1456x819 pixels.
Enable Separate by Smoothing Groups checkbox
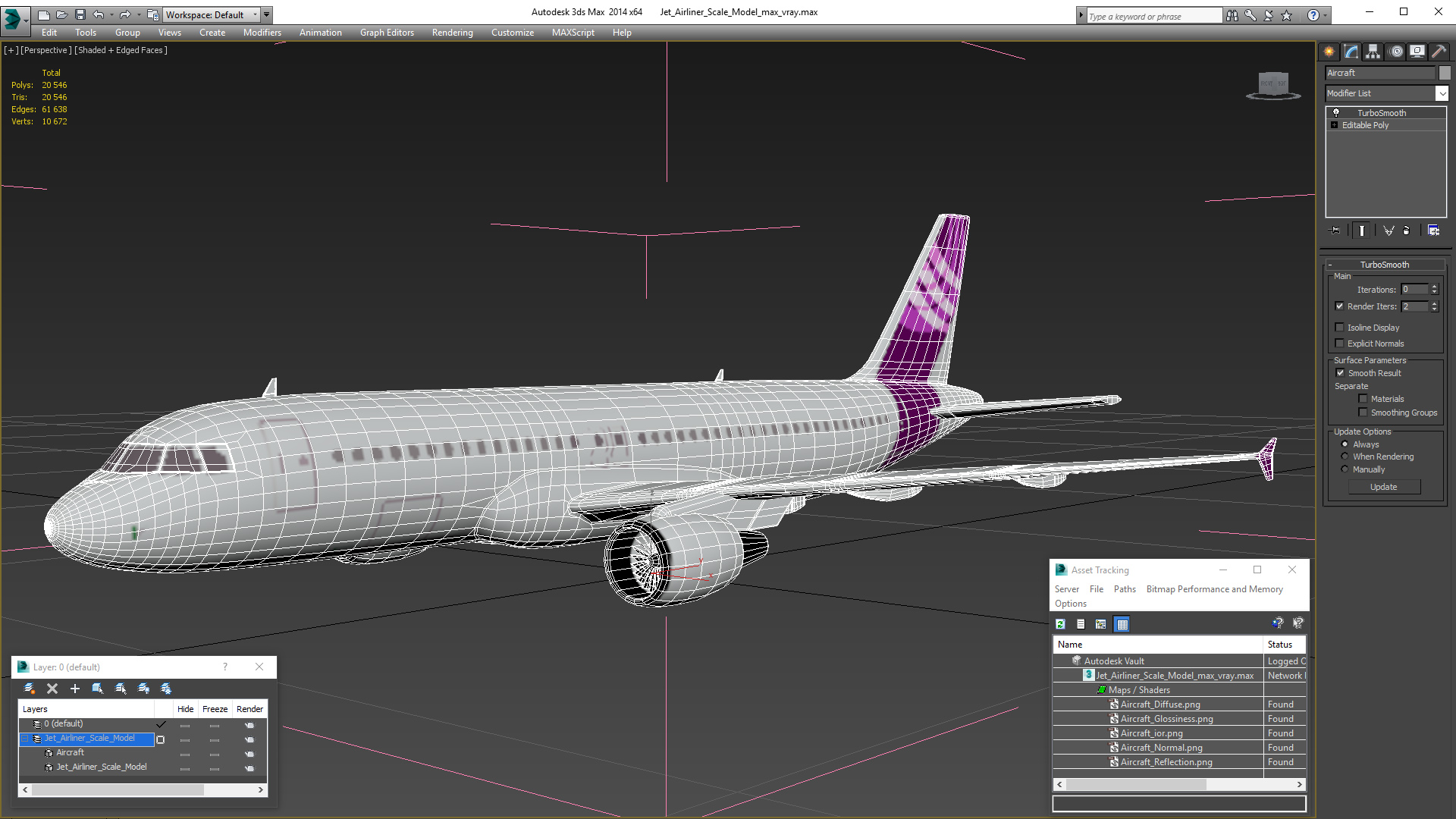click(x=1363, y=413)
